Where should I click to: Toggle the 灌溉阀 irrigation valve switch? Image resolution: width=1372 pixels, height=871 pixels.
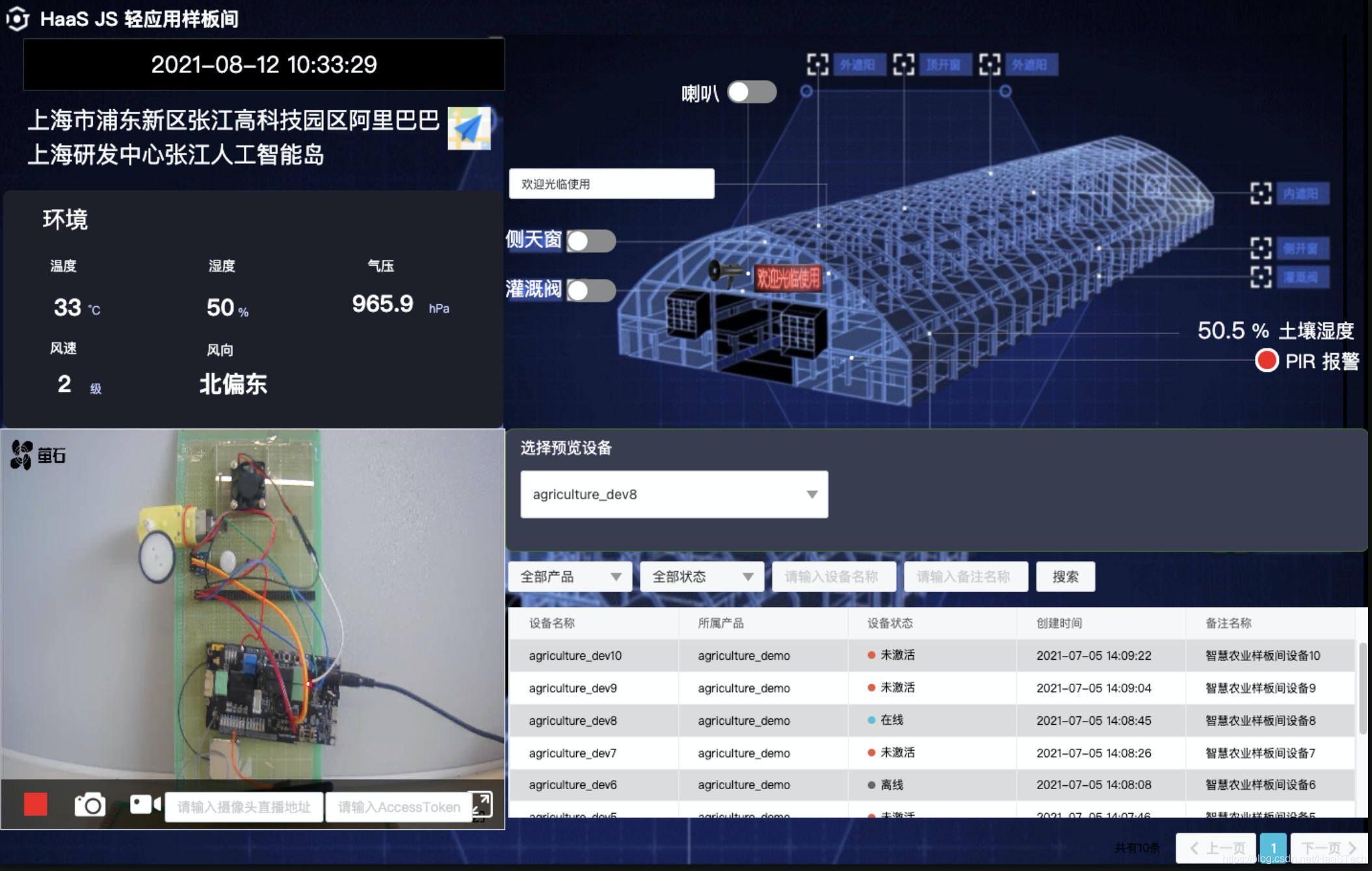coord(590,290)
